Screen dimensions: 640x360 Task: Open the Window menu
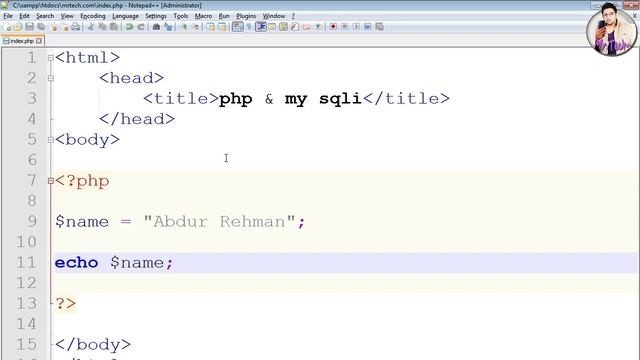(x=273, y=16)
